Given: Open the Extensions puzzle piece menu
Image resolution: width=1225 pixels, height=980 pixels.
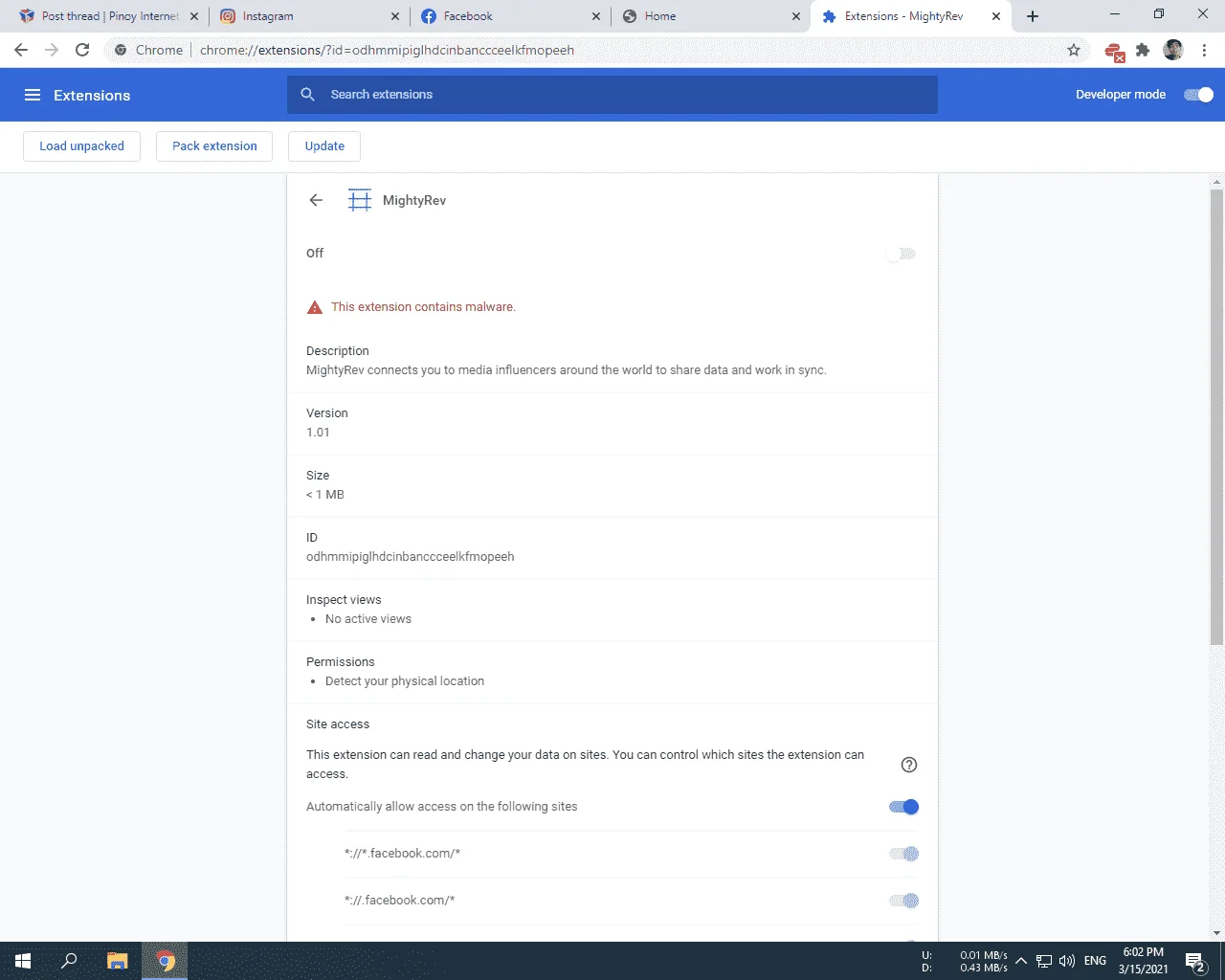Looking at the screenshot, I should pos(1143,50).
